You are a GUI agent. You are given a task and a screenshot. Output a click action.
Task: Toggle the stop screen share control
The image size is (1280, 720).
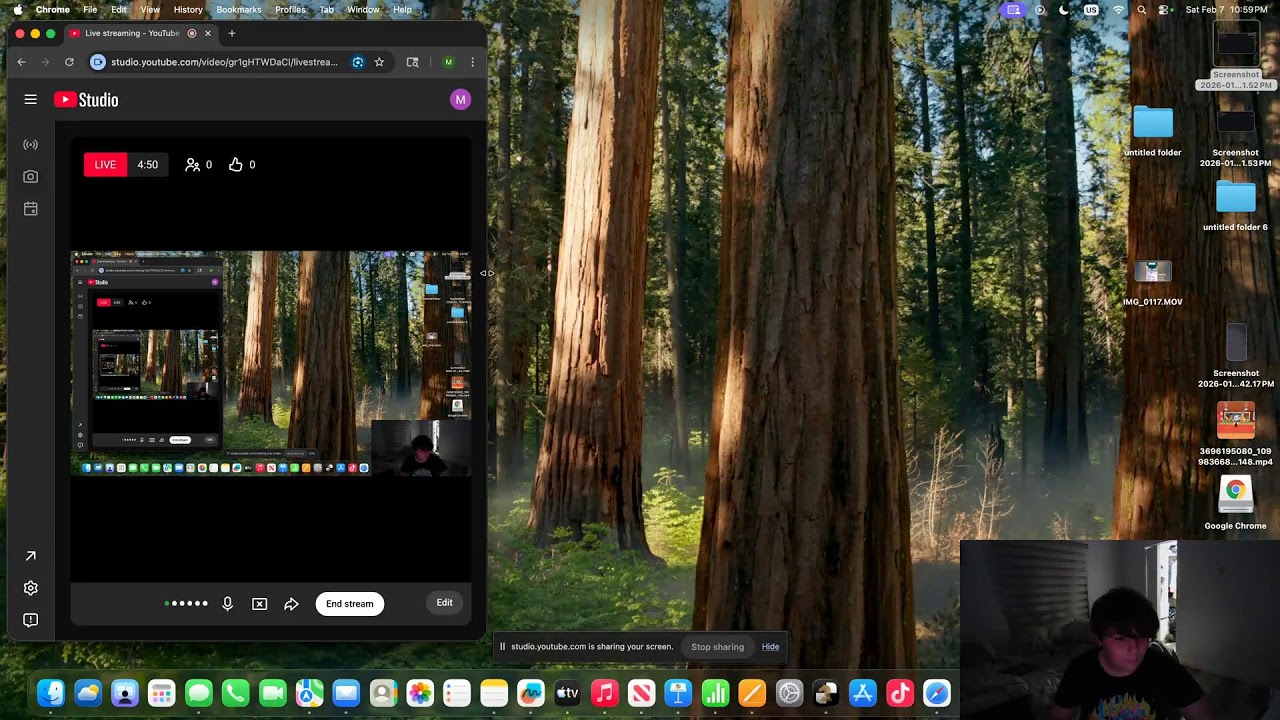pos(259,604)
